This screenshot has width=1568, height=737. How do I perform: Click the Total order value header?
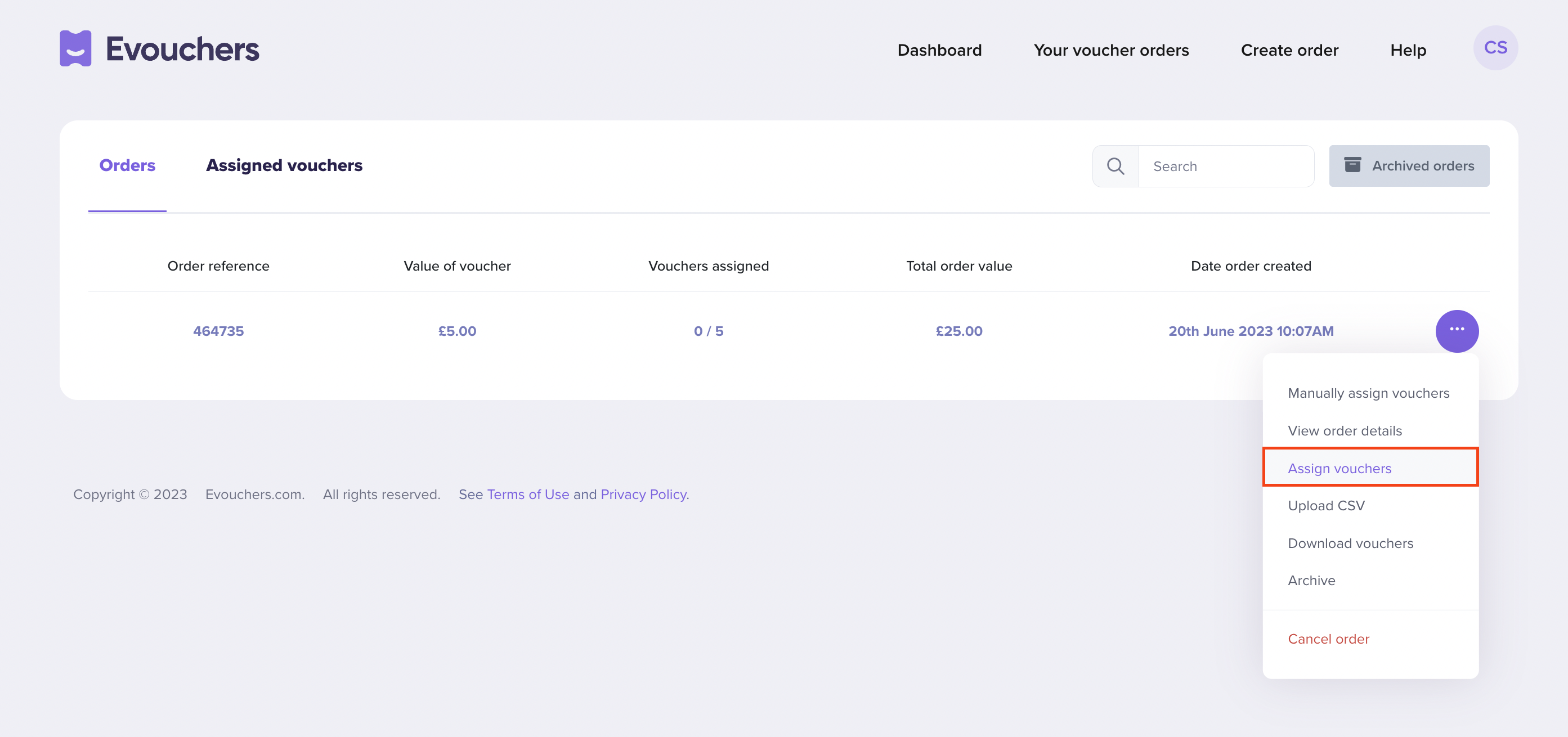click(x=958, y=266)
